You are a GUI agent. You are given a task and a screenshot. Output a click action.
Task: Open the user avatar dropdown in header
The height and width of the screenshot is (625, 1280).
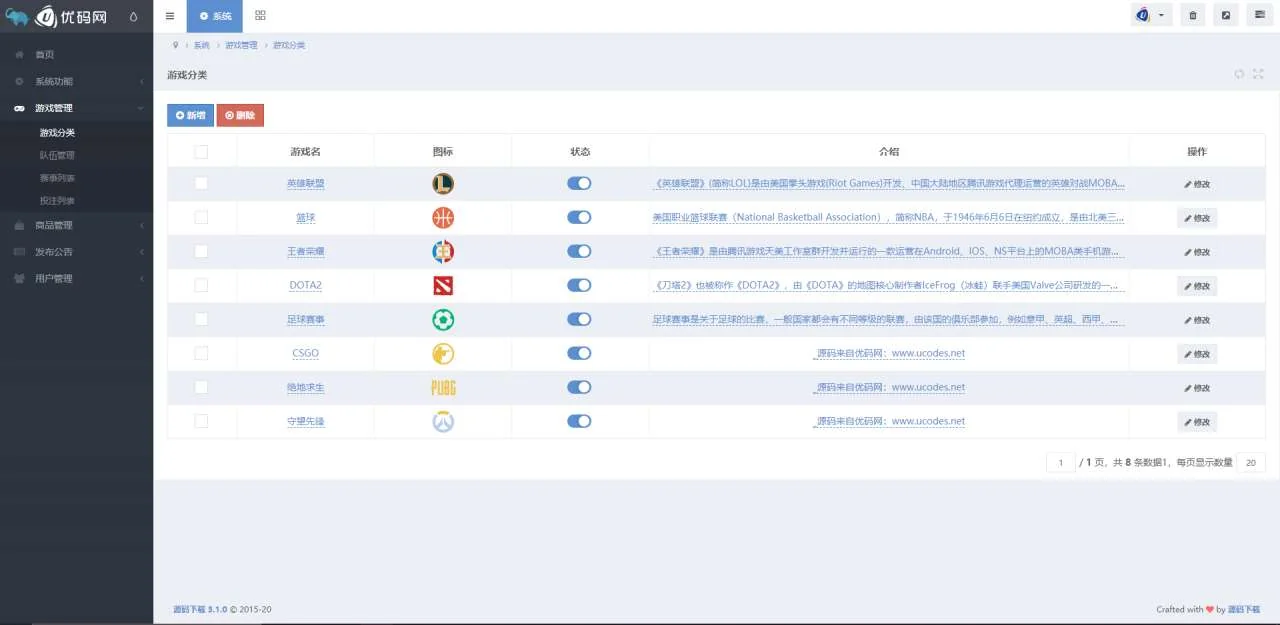pyautogui.click(x=1151, y=15)
